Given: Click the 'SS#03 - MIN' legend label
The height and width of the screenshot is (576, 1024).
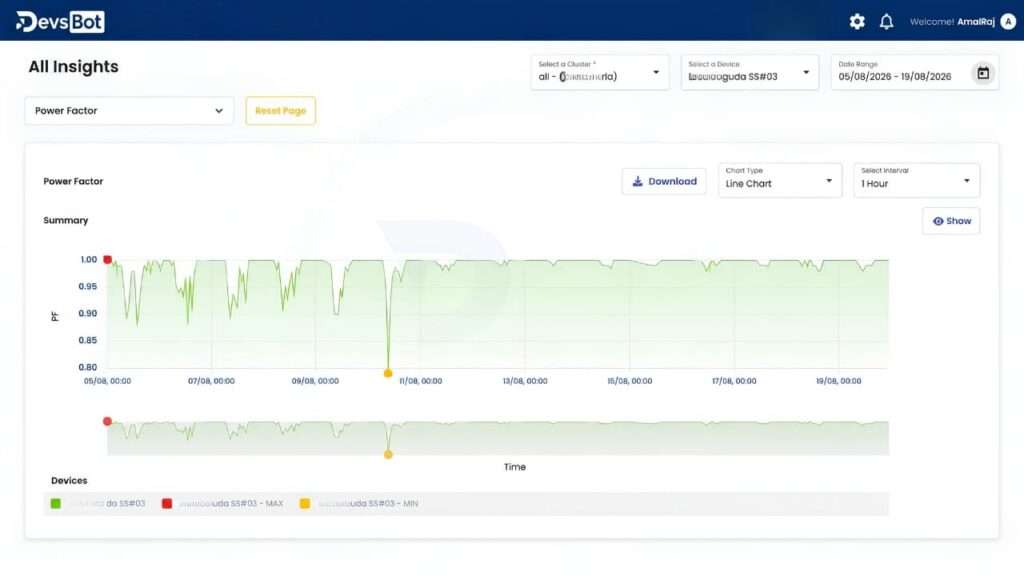Looking at the screenshot, I should [x=368, y=504].
